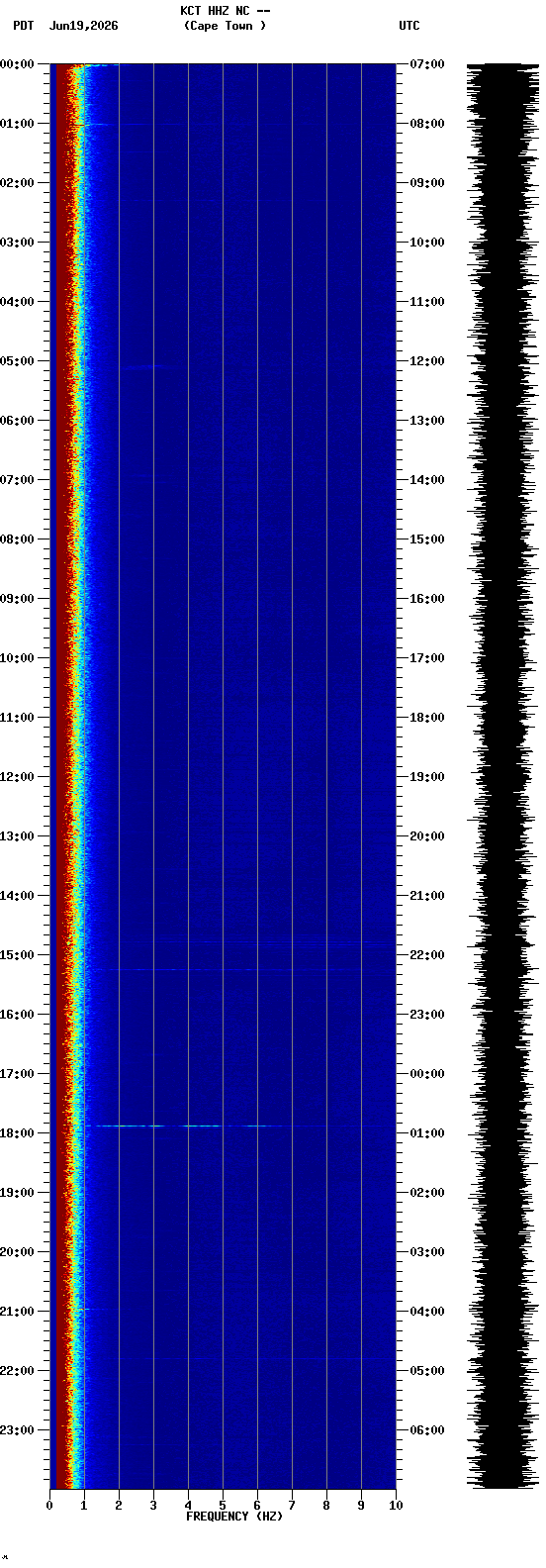
Task: Click the PDT time label '19:00'
Action: (17, 1193)
